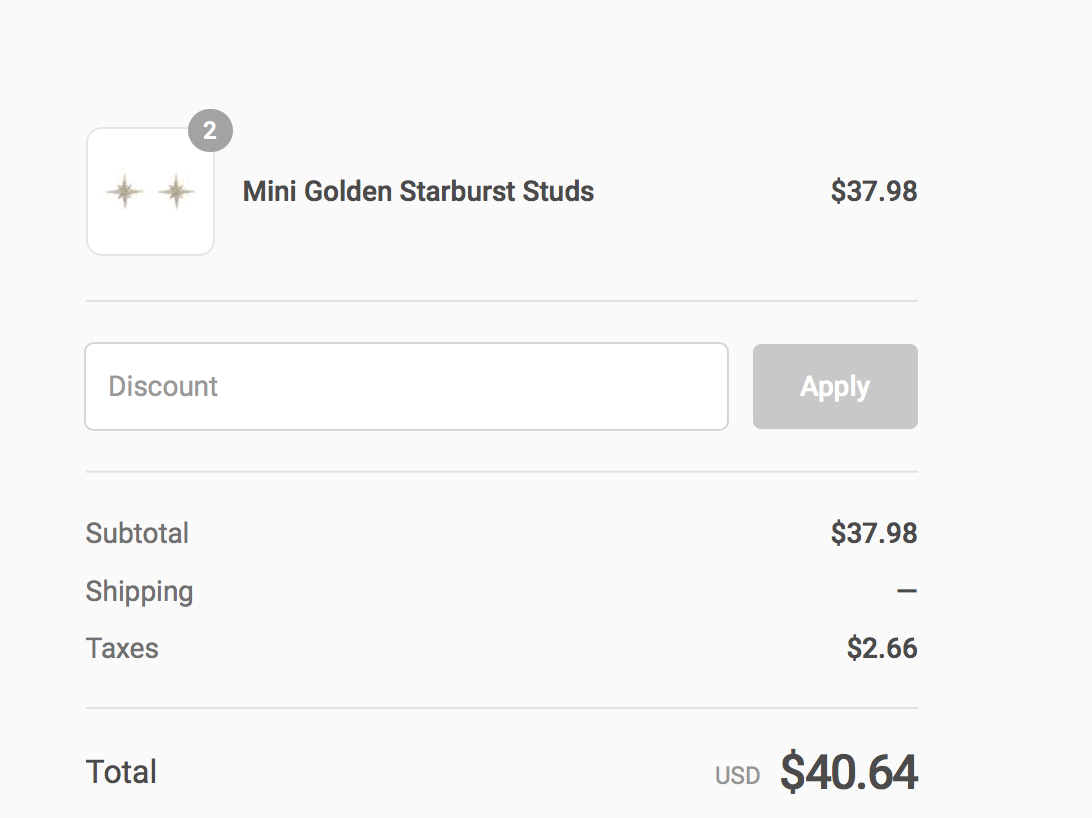The width and height of the screenshot is (1092, 818).
Task: Click the quantity badge showing 2
Action: [210, 131]
